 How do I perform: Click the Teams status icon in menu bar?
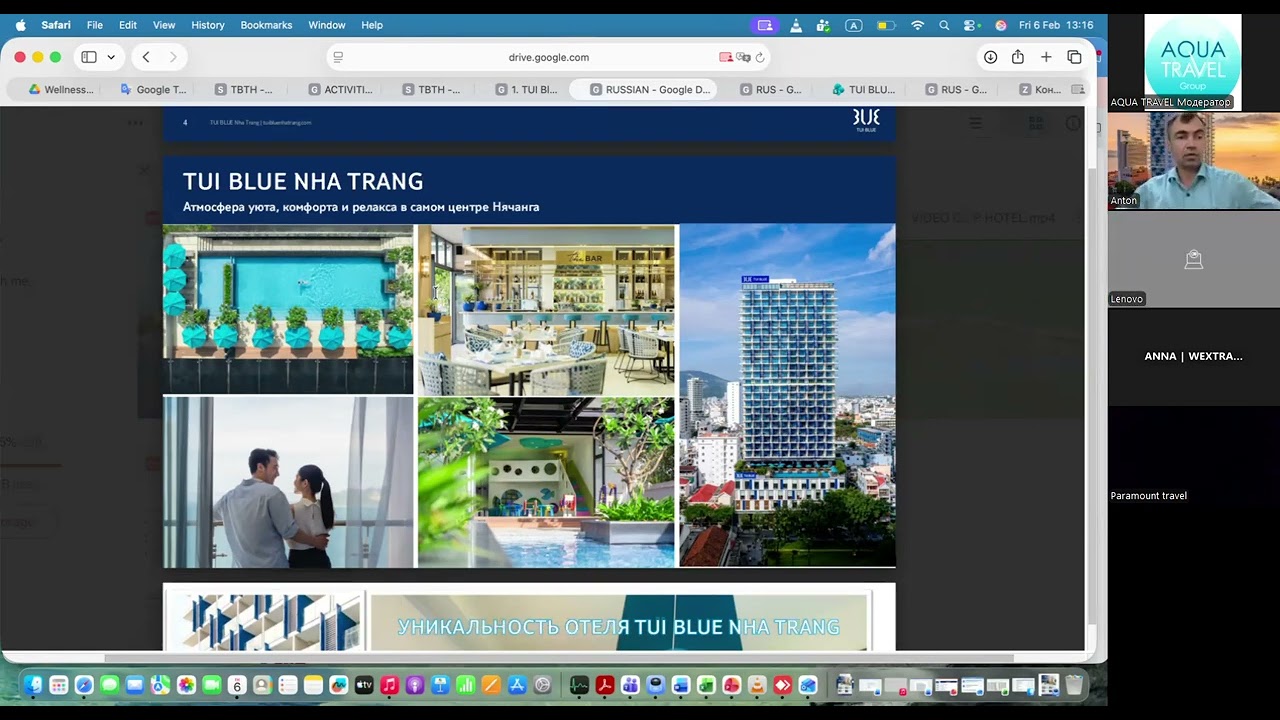click(823, 25)
